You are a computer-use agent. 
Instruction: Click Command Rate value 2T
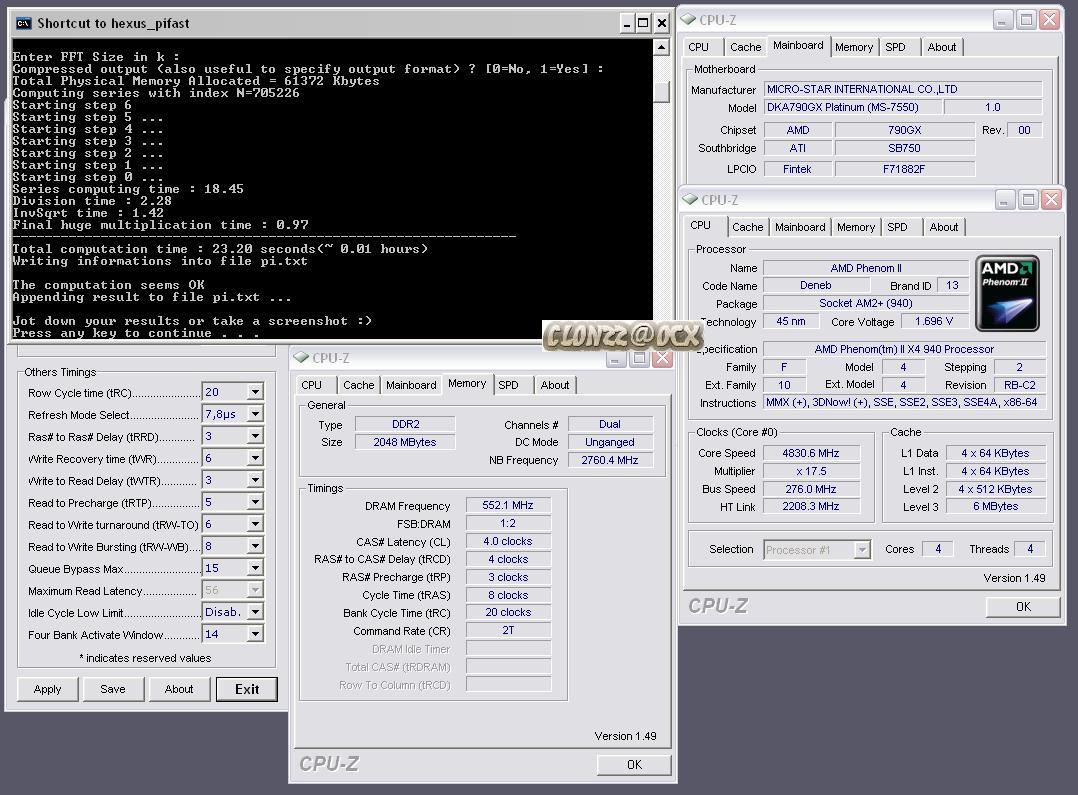coord(508,630)
